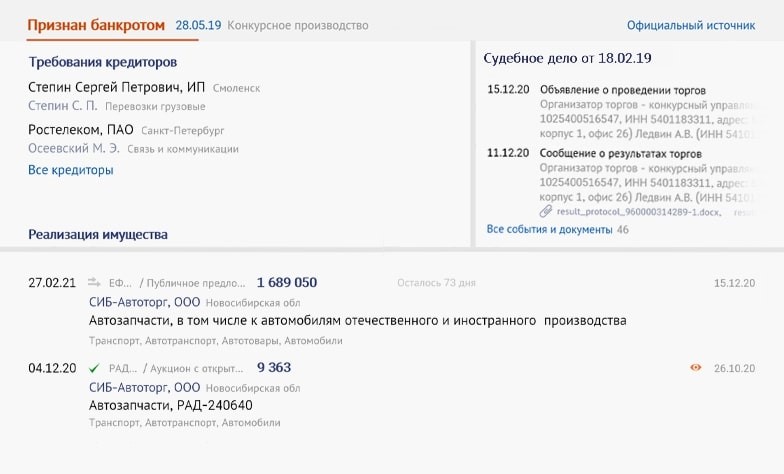Click director name Осеевский М. Э.
Image resolution: width=784 pixels, height=474 pixels.
(74, 148)
